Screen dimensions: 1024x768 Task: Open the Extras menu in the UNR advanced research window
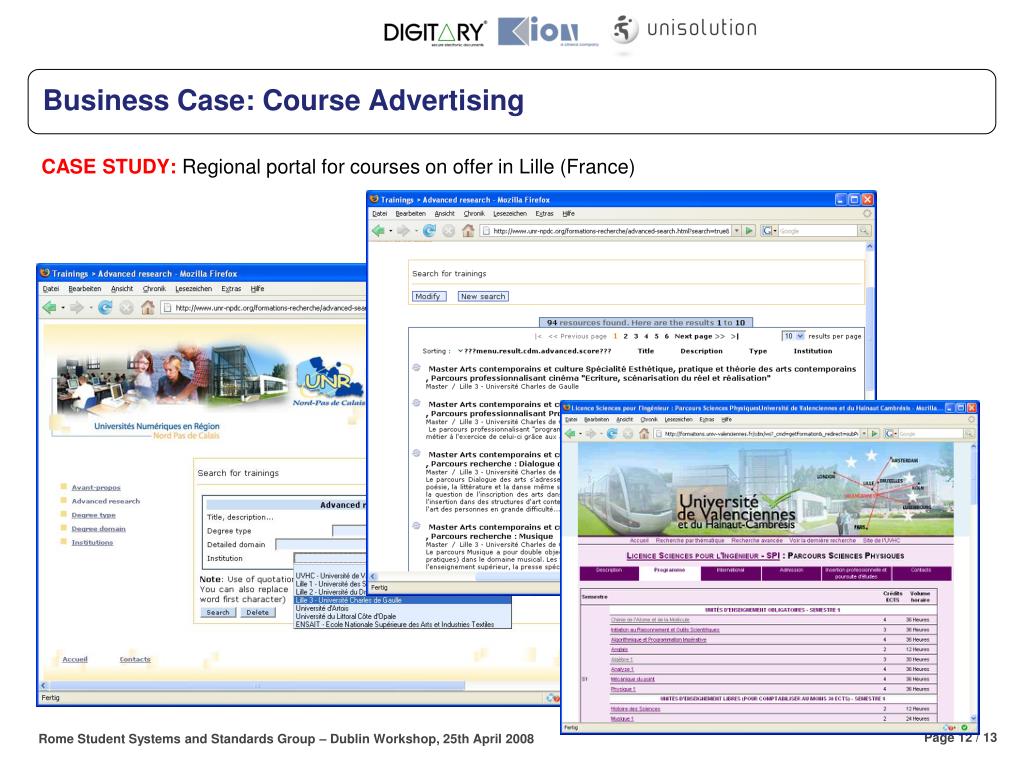(231, 289)
